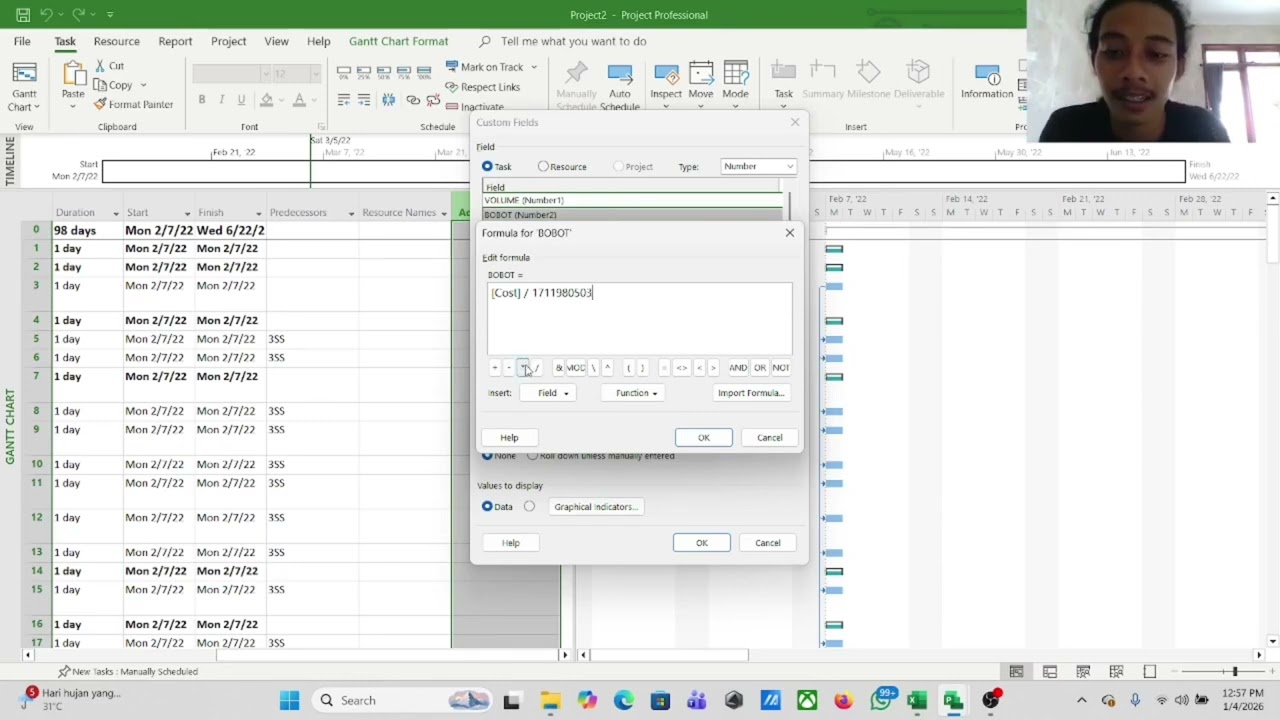This screenshot has height=720, width=1280.
Task: Click the Information icon in ribbon
Action: [987, 76]
